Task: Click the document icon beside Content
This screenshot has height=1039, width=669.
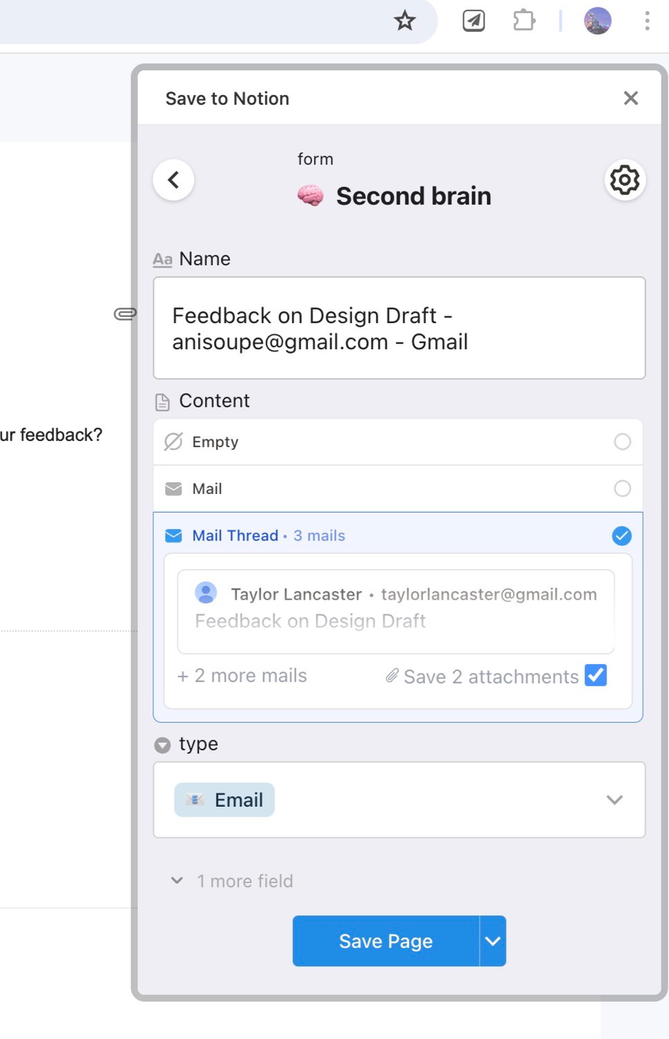Action: (x=163, y=401)
